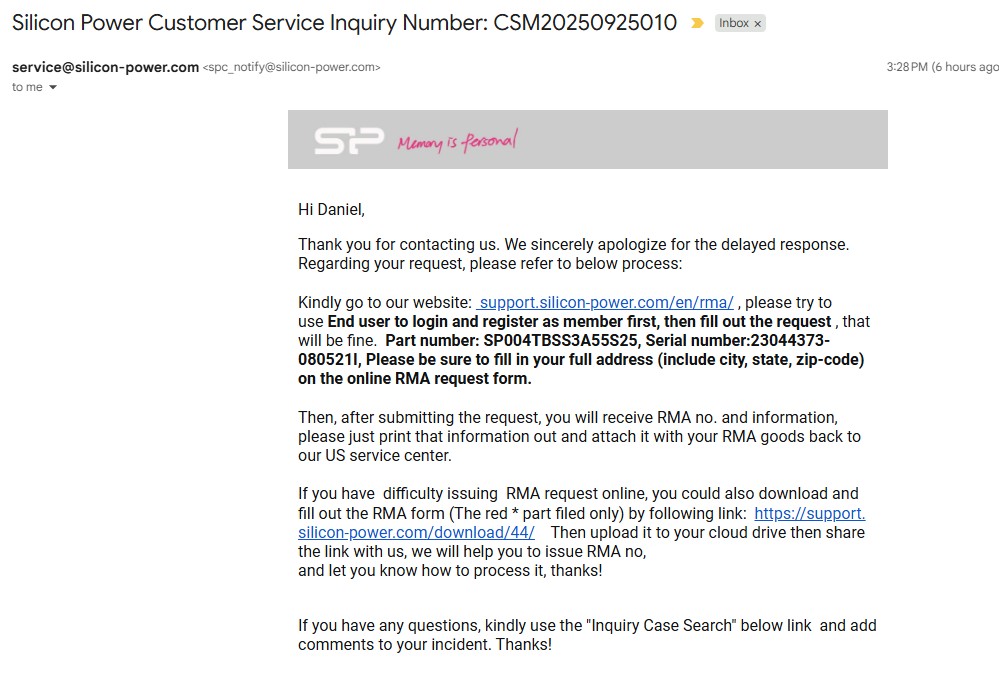The height and width of the screenshot is (687, 999).
Task: Click the "Inquiry Case Search" sentence
Action: [x=587, y=626]
